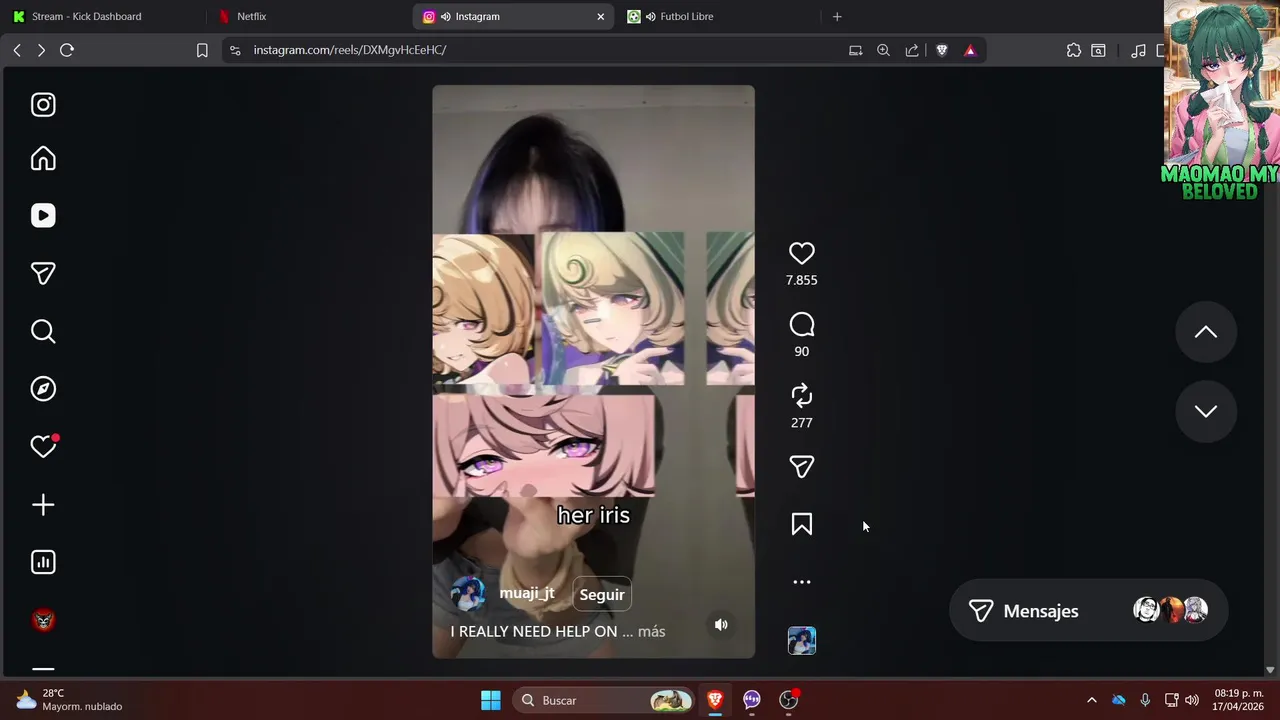Open Instagram home feed from sidebar
1280x720 pixels.
43,159
